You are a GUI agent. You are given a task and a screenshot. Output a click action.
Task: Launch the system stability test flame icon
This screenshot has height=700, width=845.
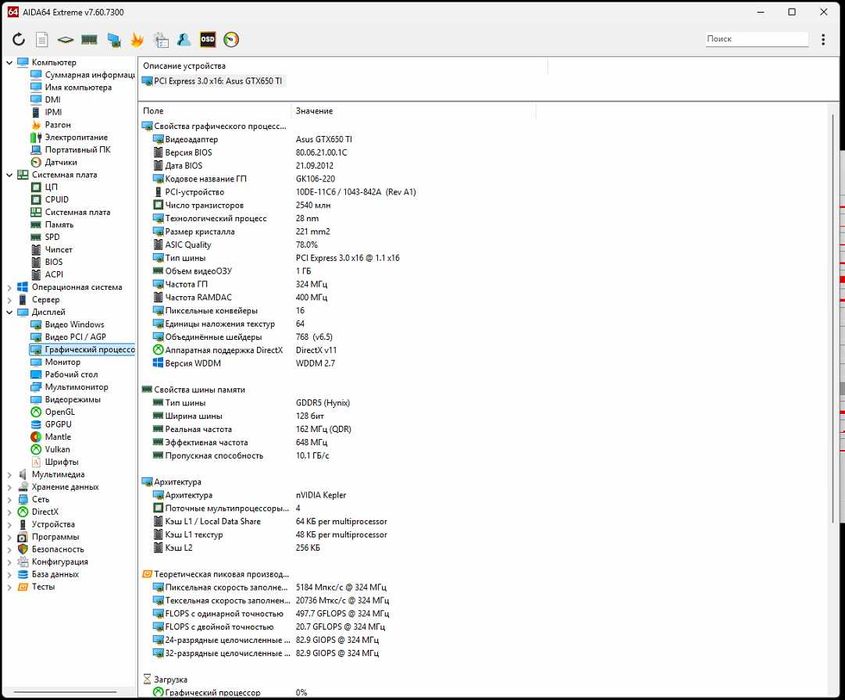[137, 39]
